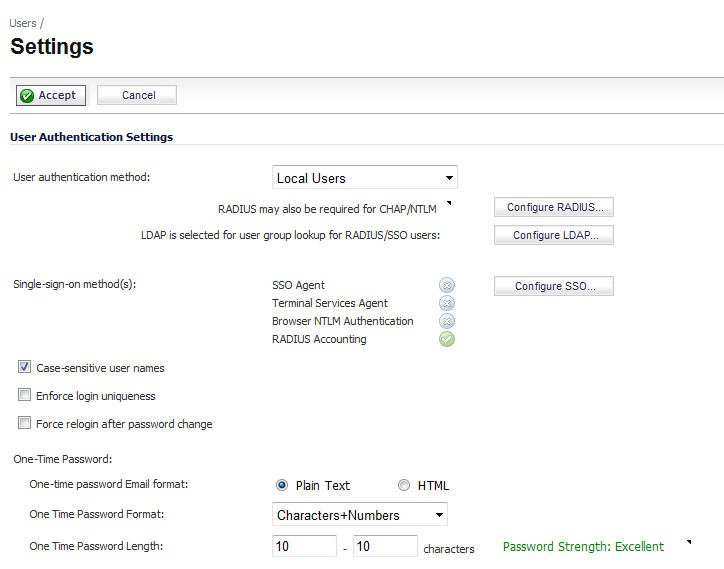This screenshot has width=724, height=569.
Task: Open the User authentication method dropdown
Action: (x=365, y=177)
